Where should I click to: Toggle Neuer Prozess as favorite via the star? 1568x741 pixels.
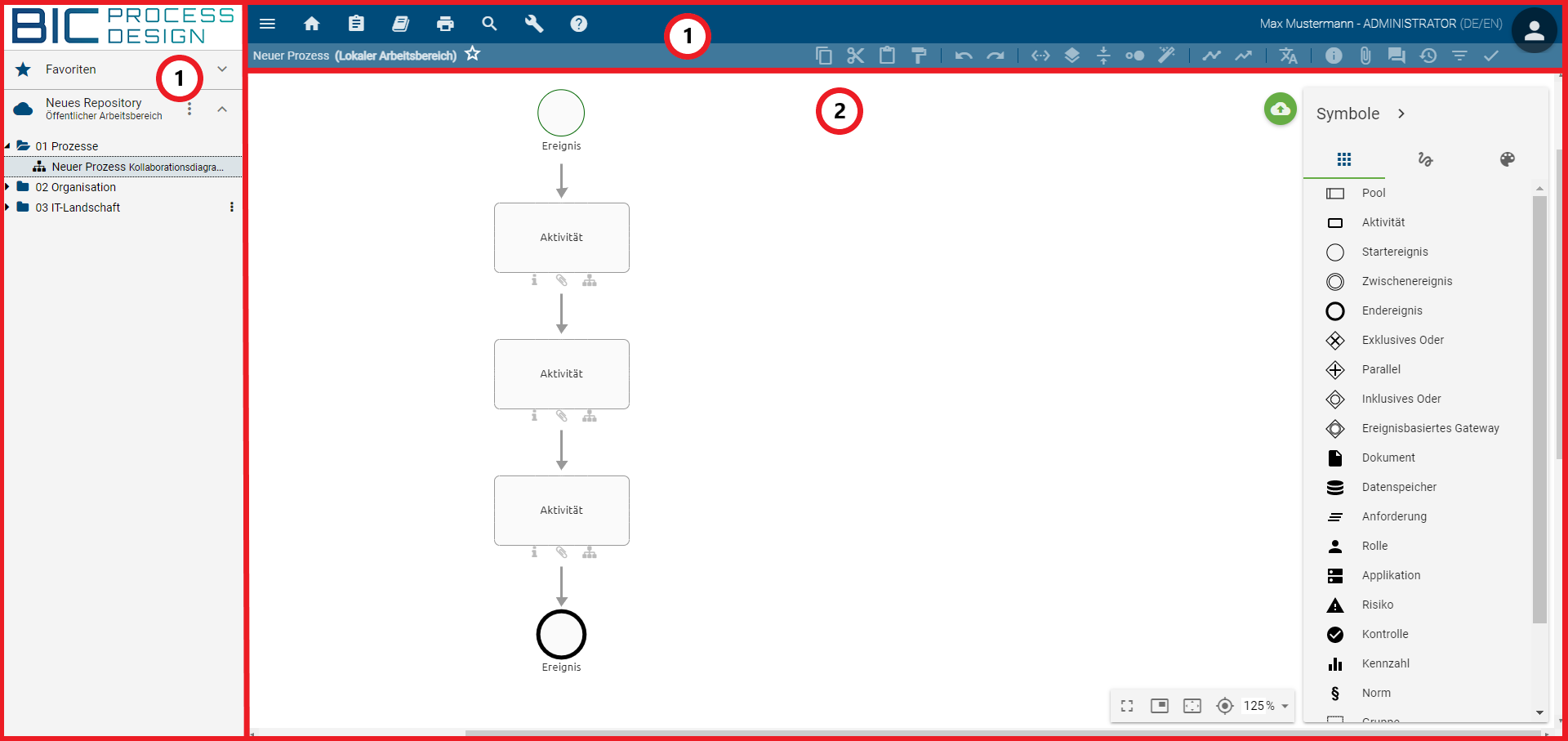[472, 54]
